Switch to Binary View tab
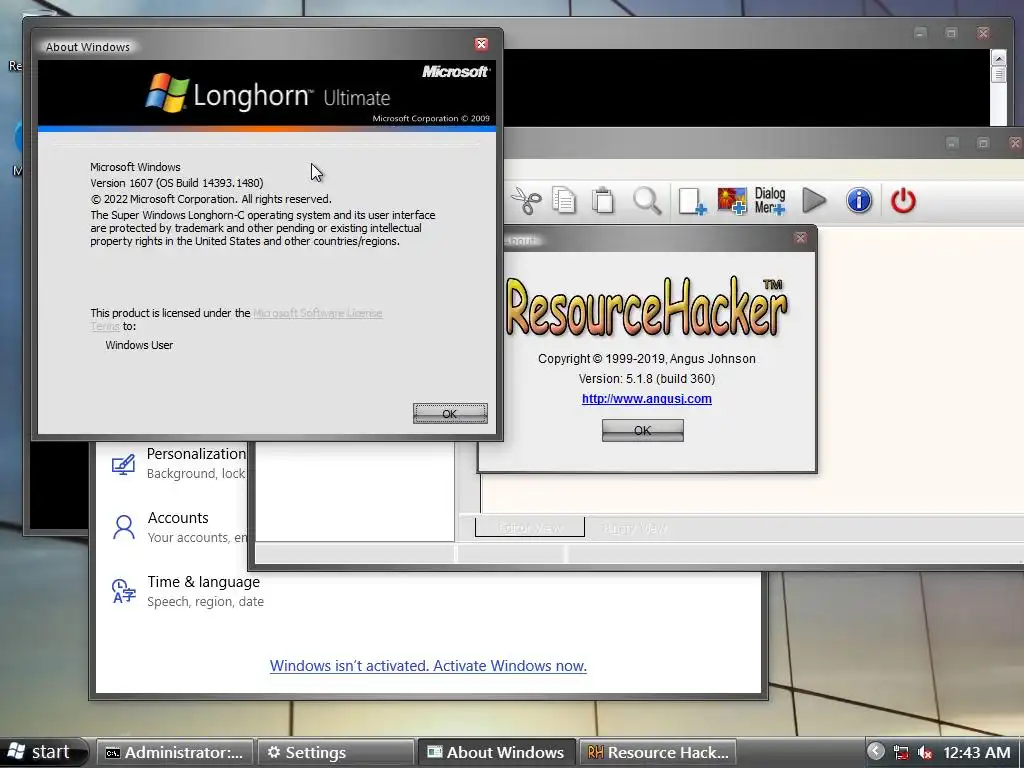Screen dimensions: 1024x768 (x=635, y=528)
